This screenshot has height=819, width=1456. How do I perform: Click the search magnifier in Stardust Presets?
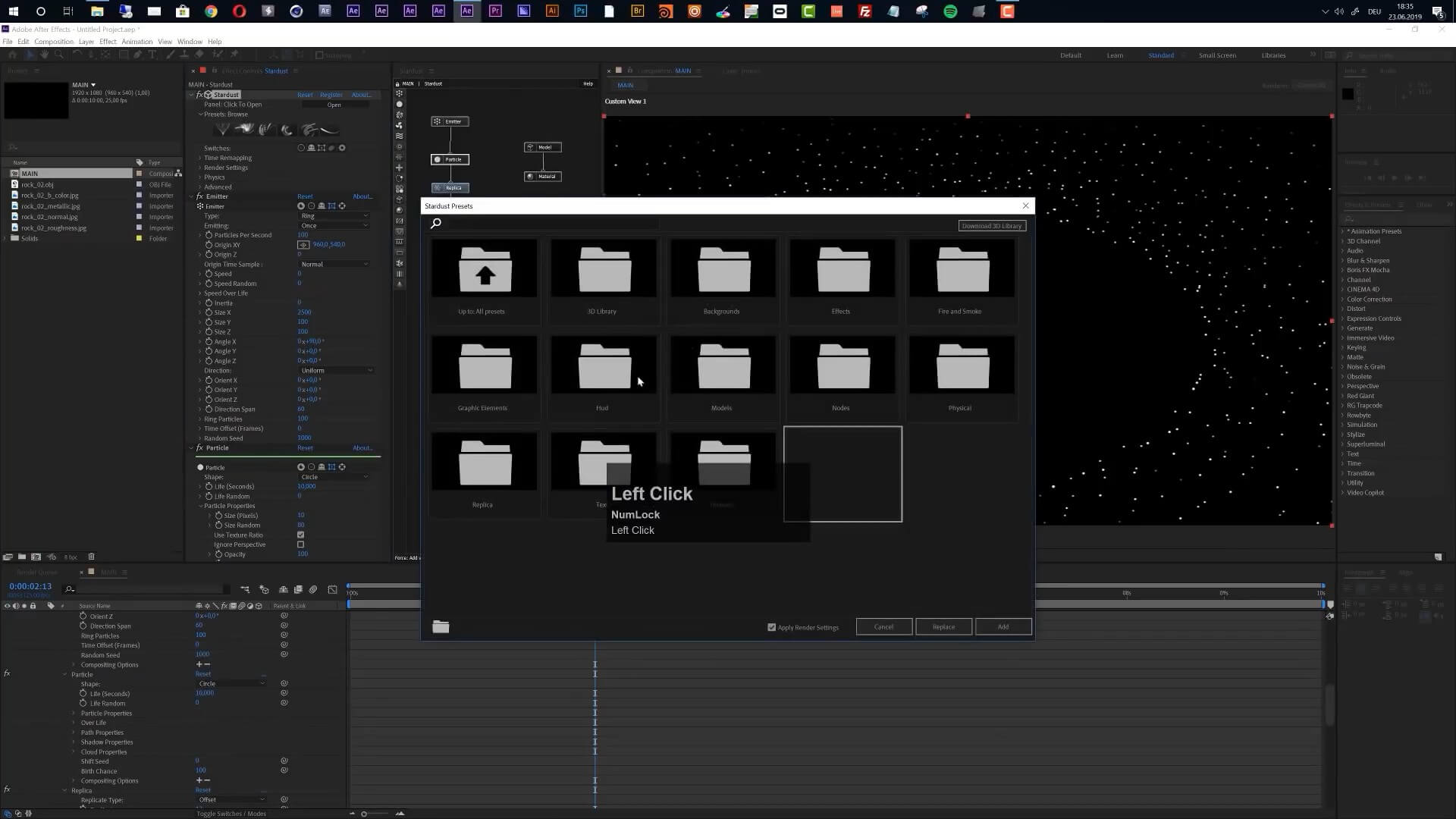436,223
